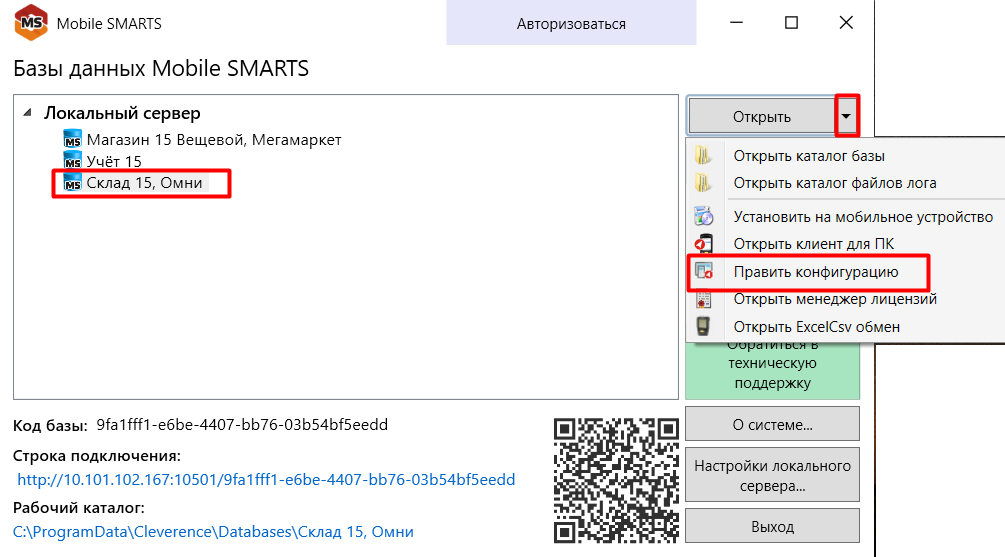Click the Код базы: label
The image size is (1005, 557).
50,426
